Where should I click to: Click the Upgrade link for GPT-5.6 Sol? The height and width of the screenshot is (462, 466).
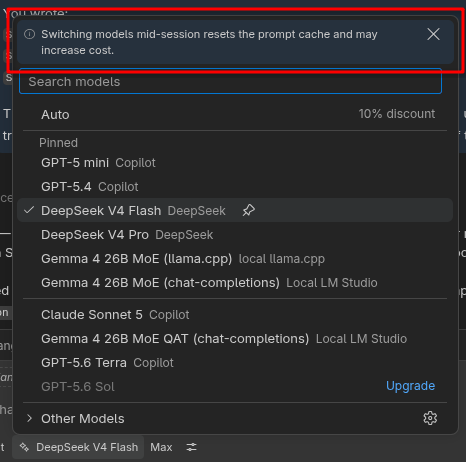410,386
